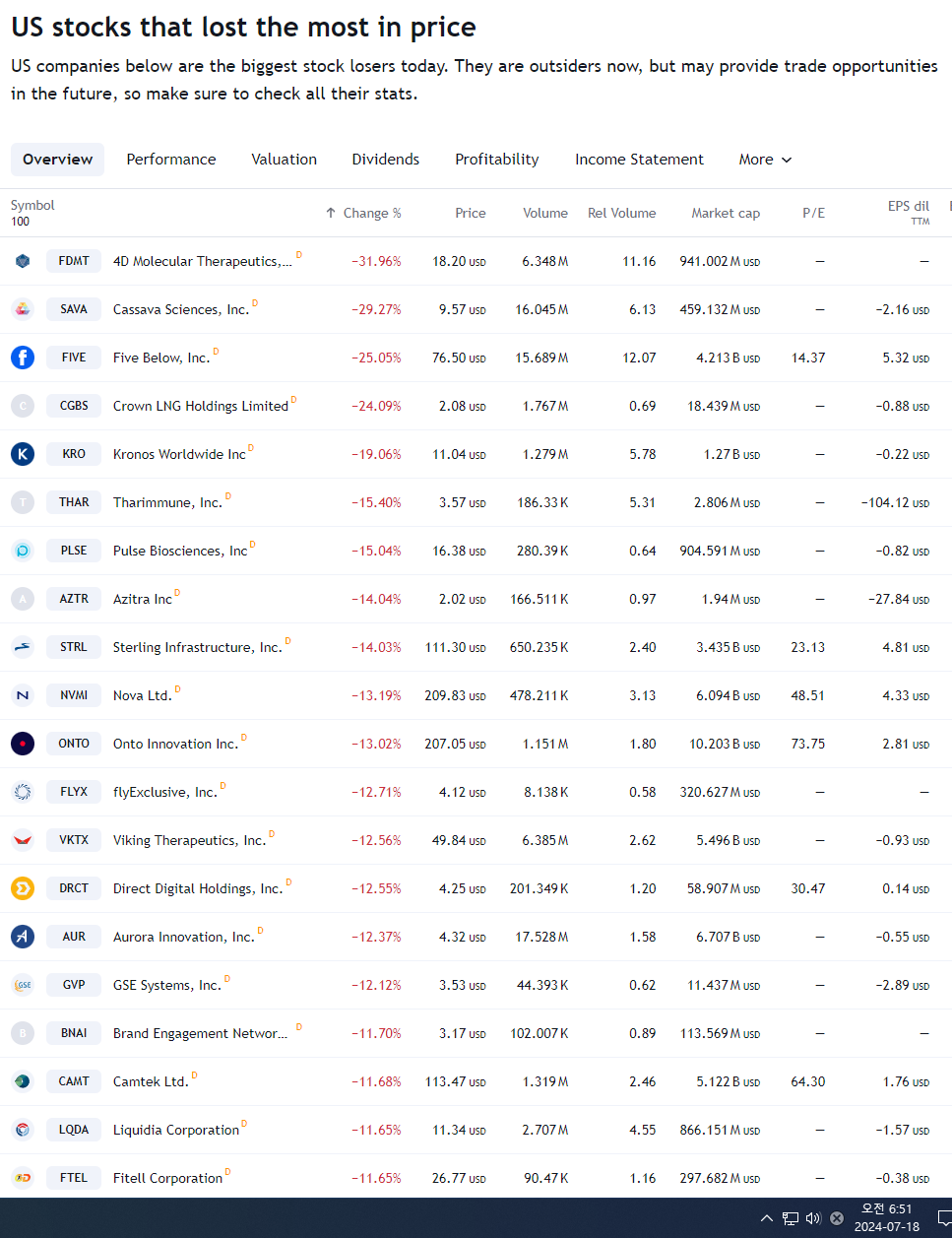Open the Fitell Corporation company link
952x1238 pixels.
pyautogui.click(x=168, y=1178)
